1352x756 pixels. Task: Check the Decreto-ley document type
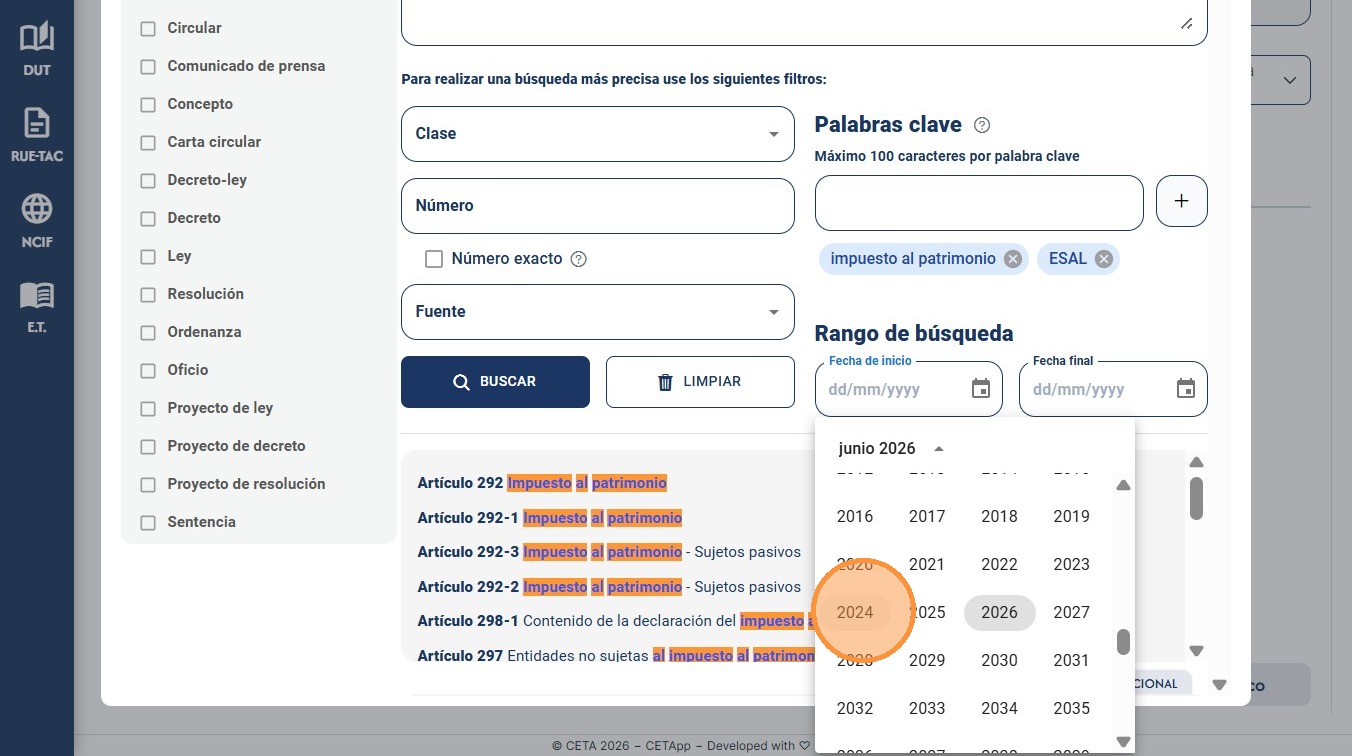148,181
